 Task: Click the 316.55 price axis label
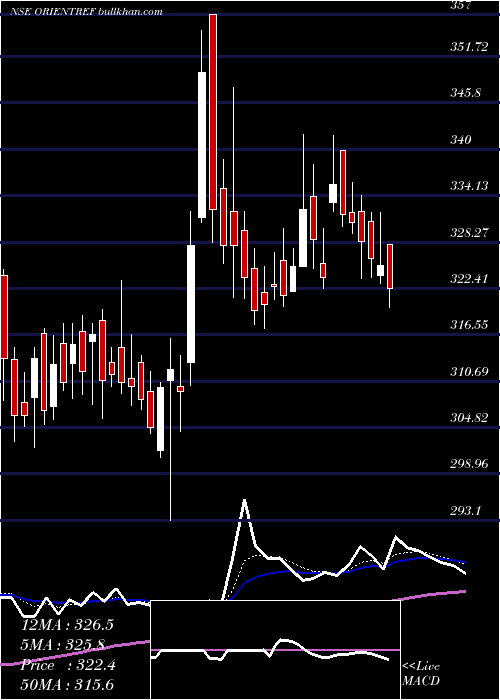tap(469, 325)
